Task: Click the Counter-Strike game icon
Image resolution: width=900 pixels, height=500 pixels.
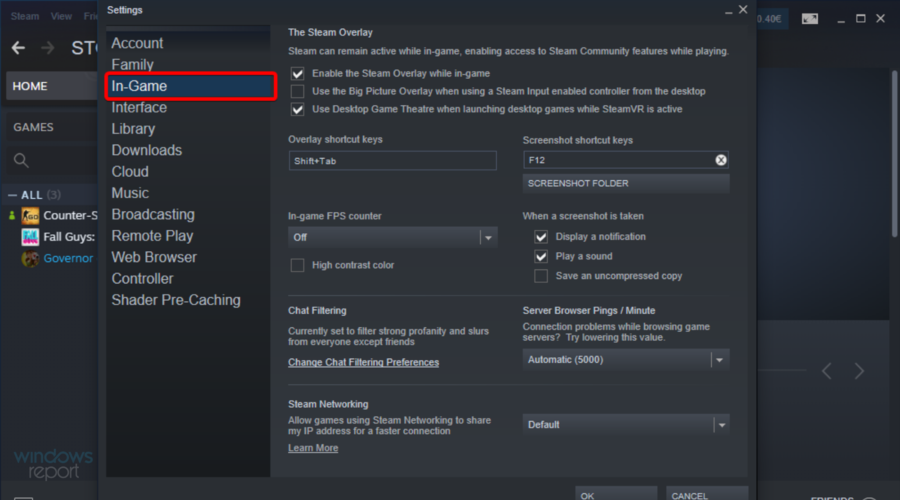Action: point(30,216)
